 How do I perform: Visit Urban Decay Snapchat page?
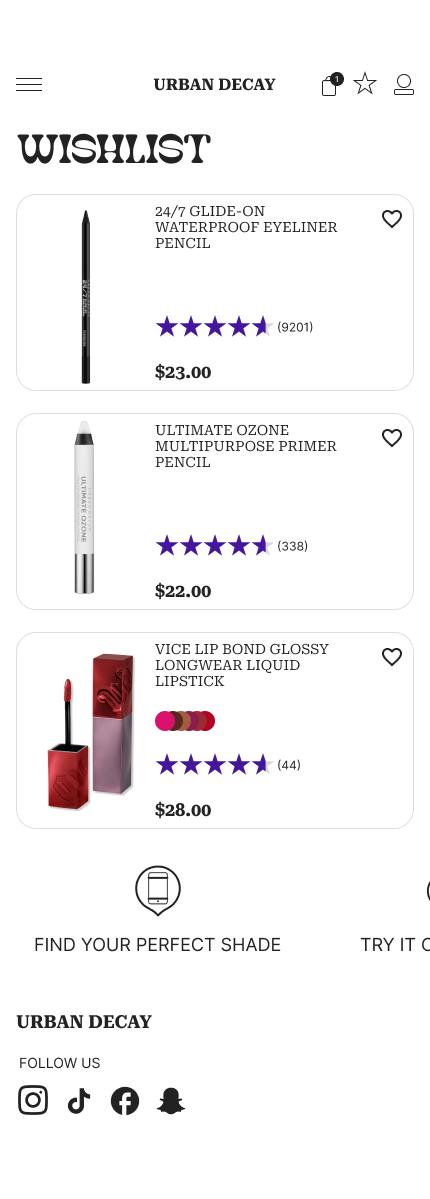click(x=171, y=1101)
